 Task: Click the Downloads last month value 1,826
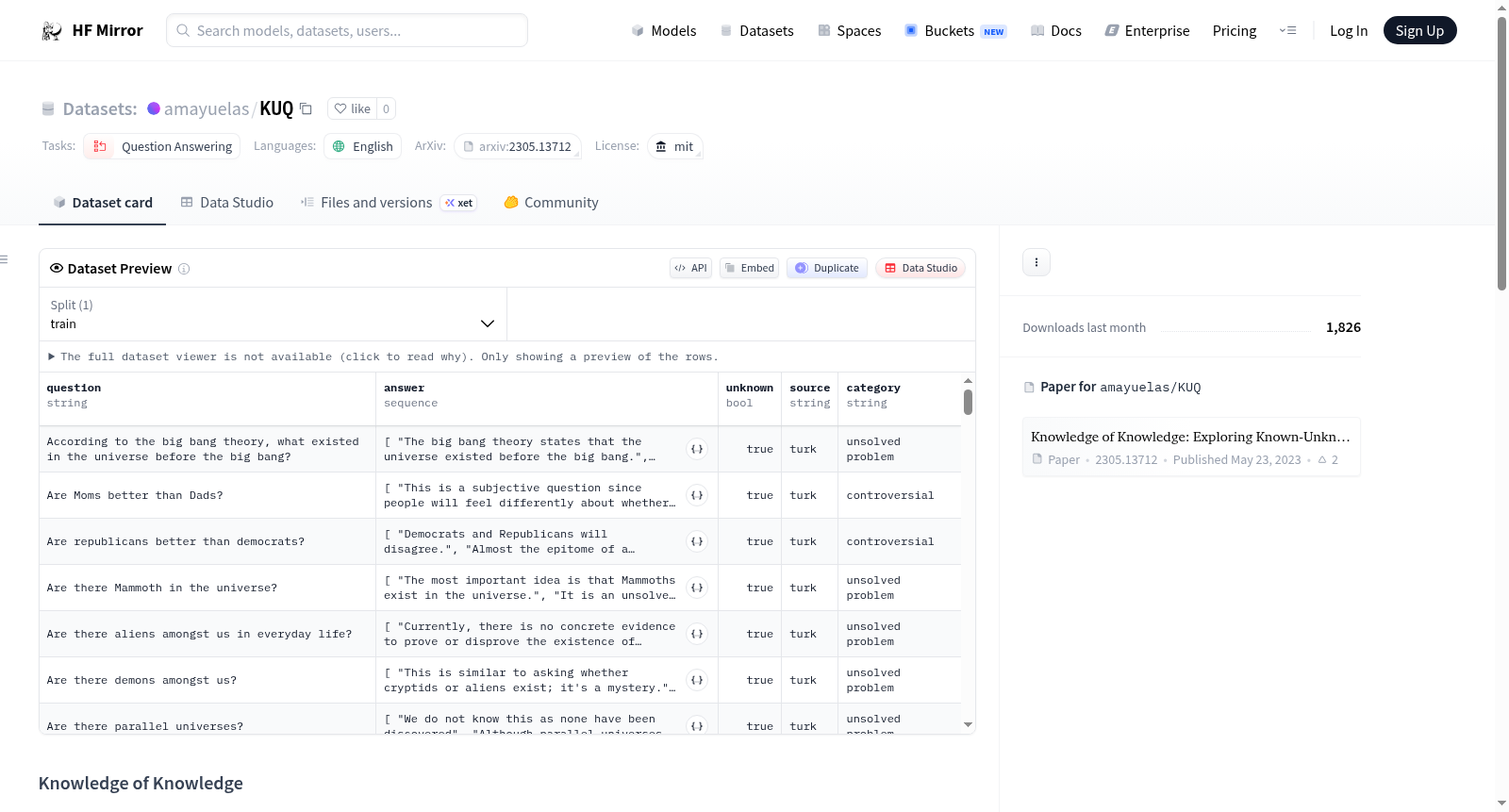(1343, 327)
